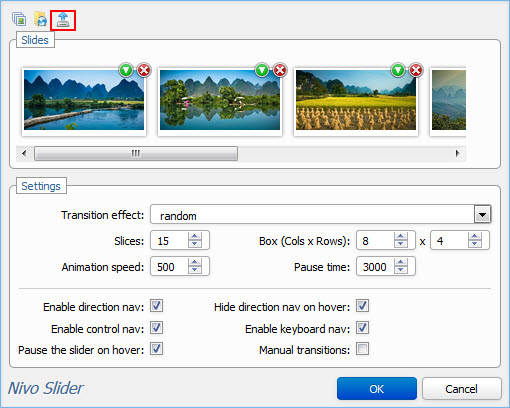
Task: Click the upload icon highlighted in red
Action: click(x=63, y=20)
